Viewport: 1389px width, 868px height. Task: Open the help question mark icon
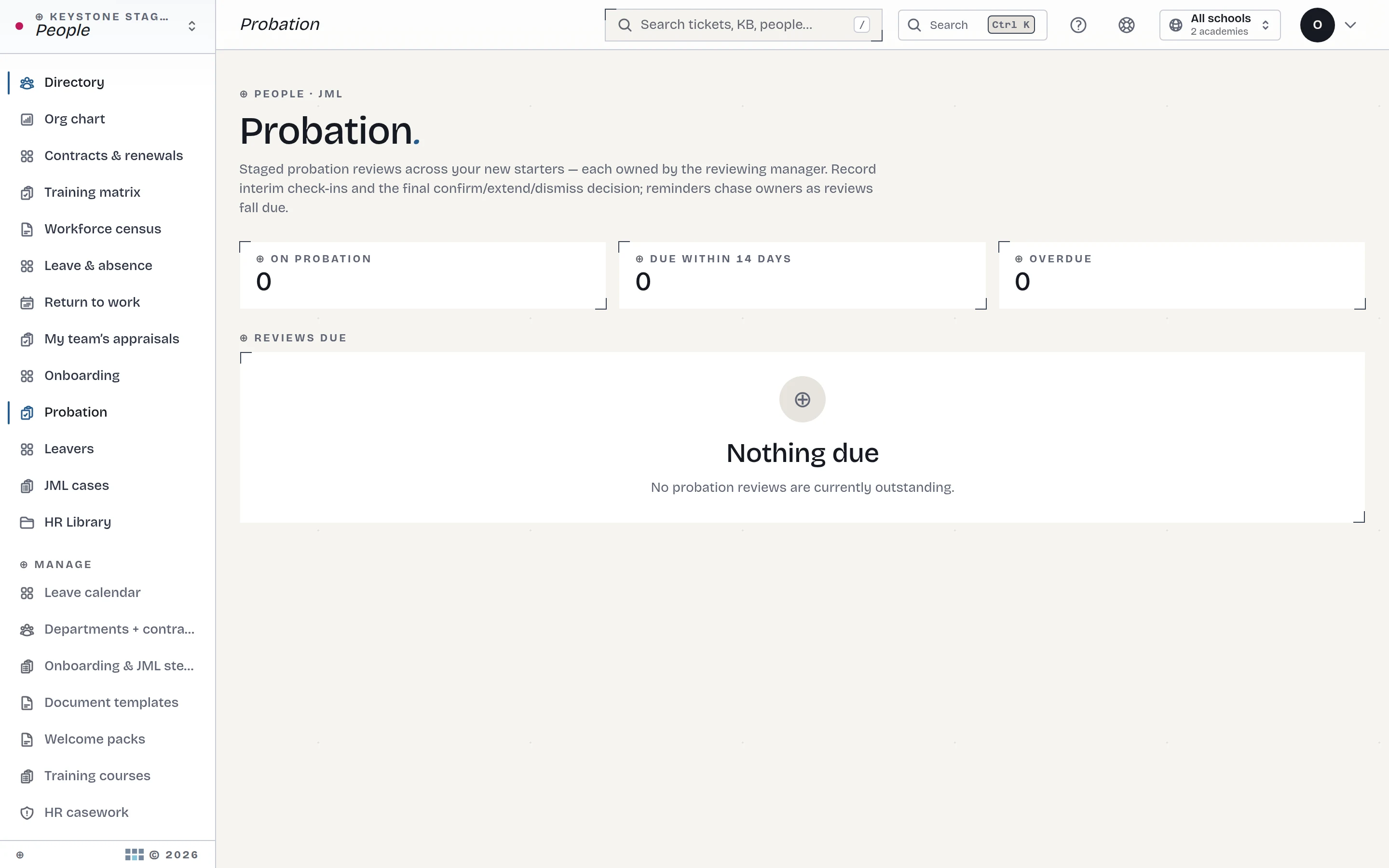[1078, 25]
